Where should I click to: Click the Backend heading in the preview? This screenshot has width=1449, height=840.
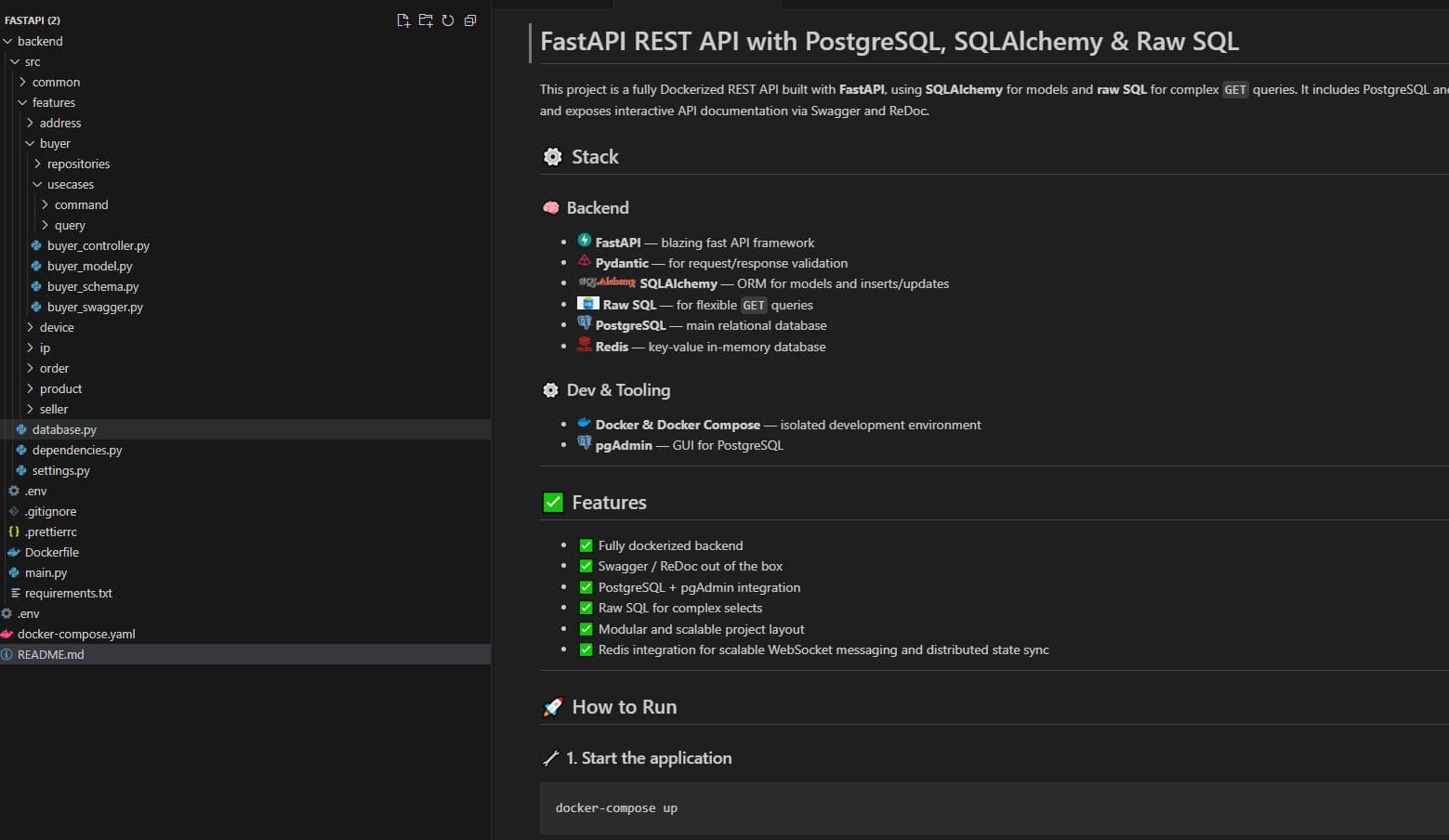[x=598, y=208]
